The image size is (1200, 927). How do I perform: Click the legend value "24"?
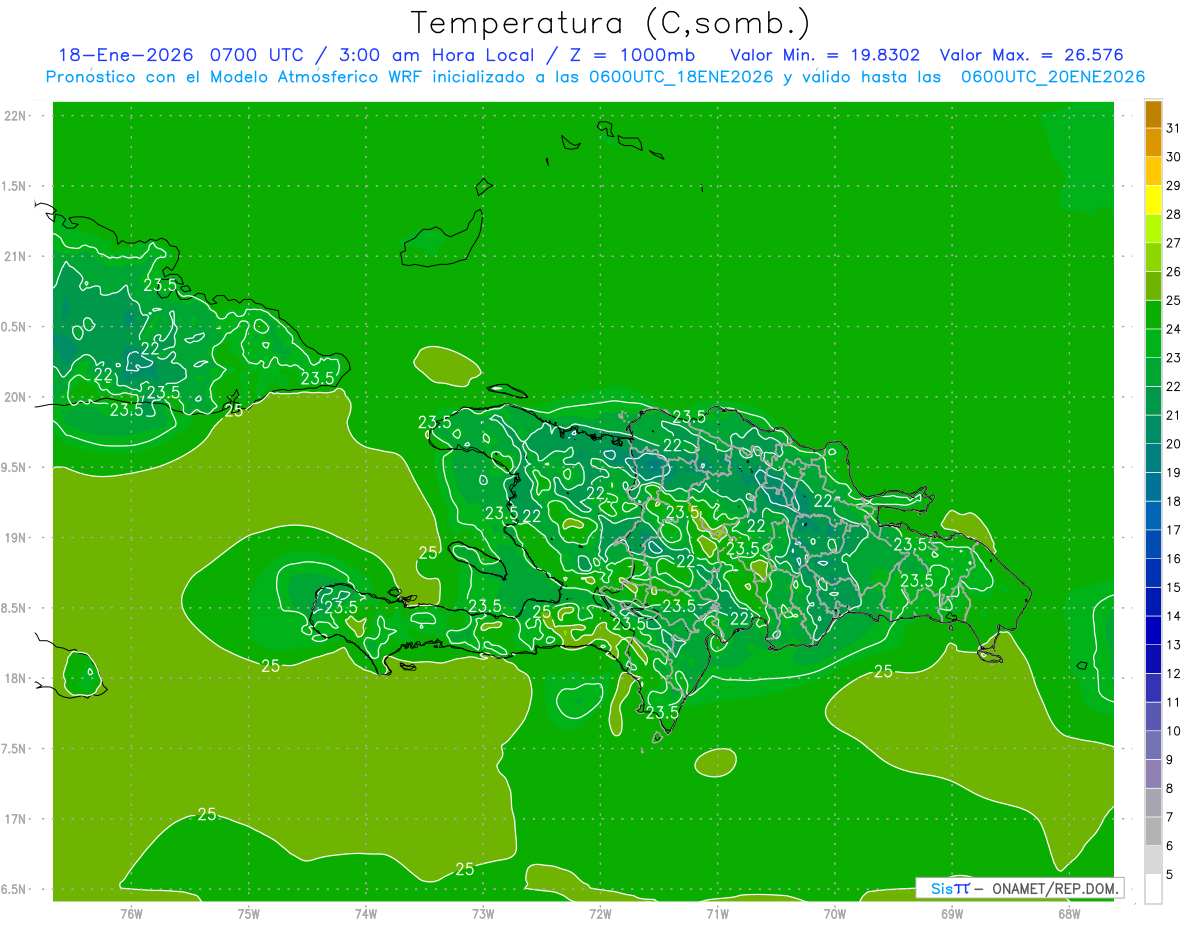pos(1174,329)
